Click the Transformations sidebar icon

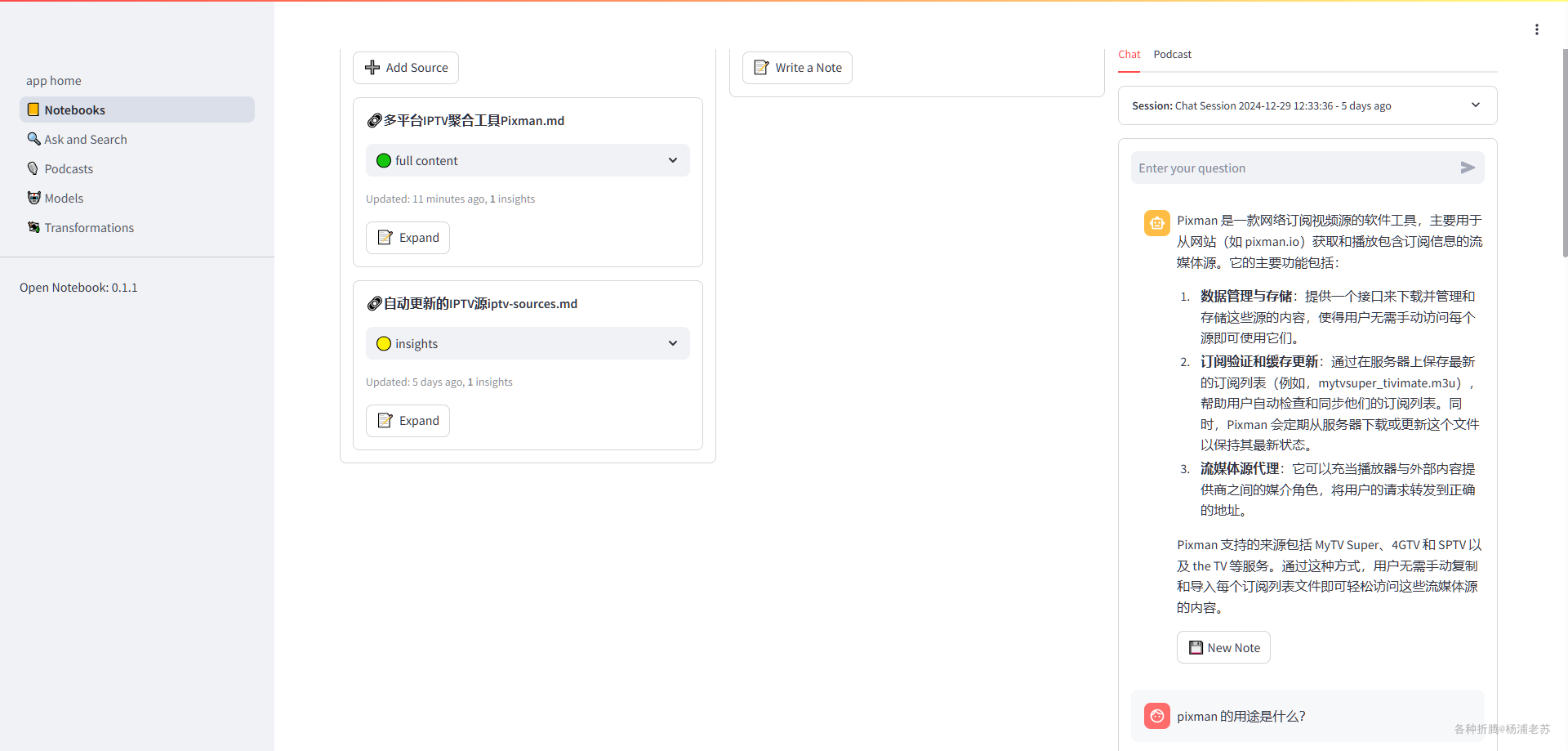[x=33, y=227]
